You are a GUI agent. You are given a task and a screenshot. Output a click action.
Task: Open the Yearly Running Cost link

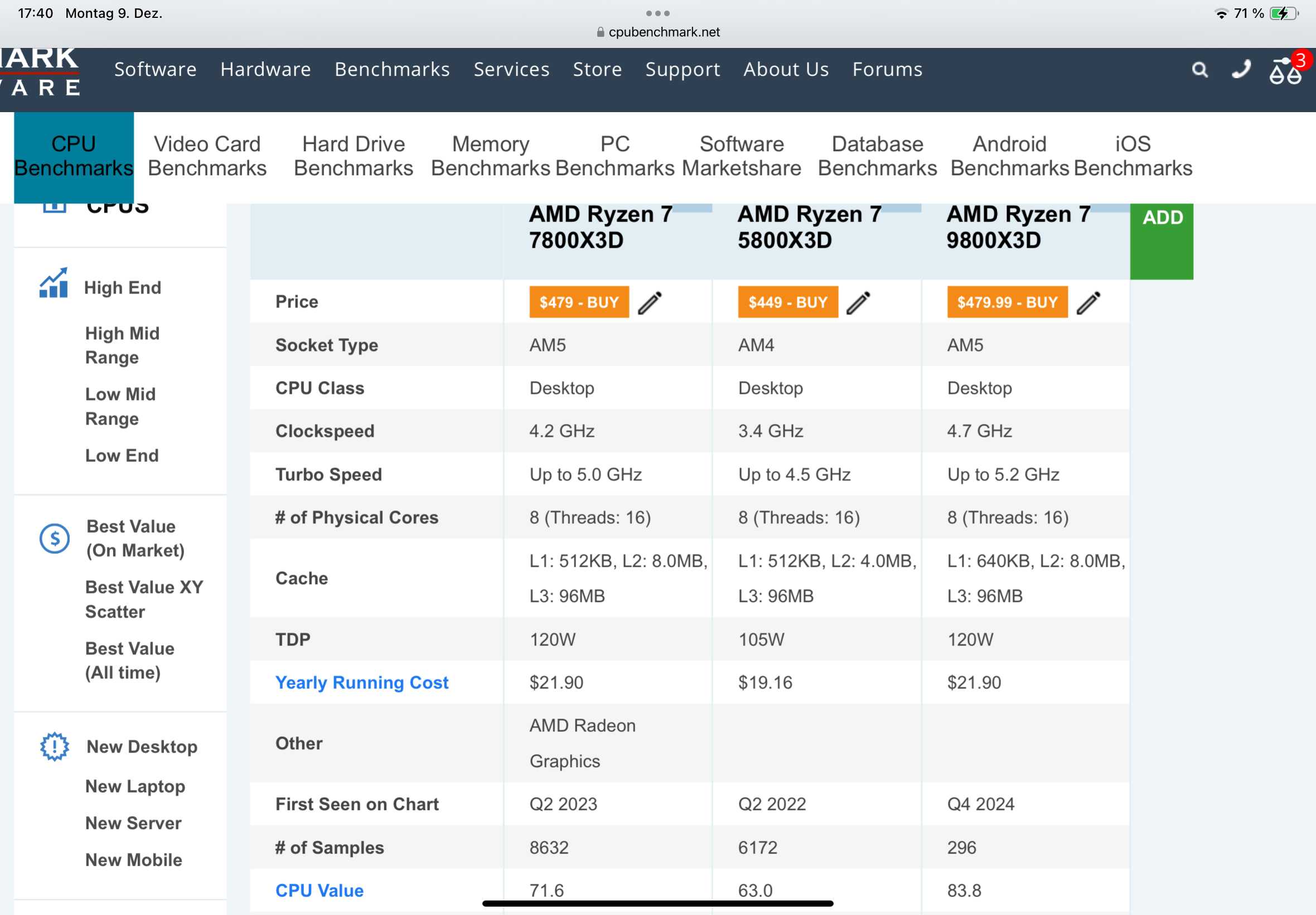[361, 682]
